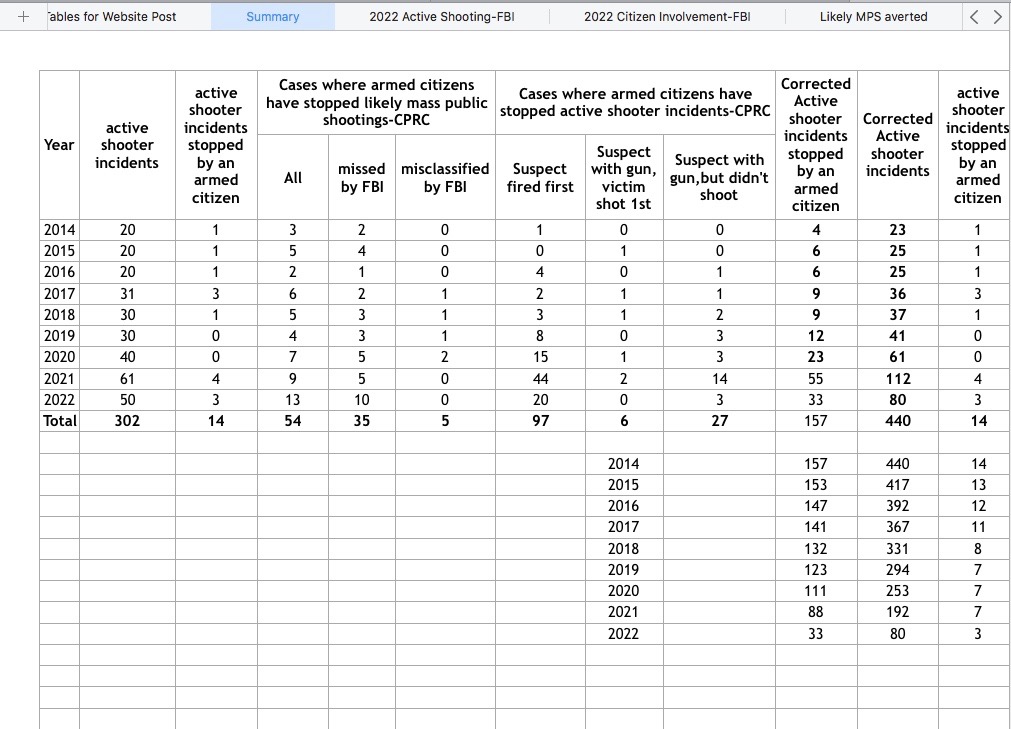Go to Tables for Website Post tab

tap(112, 17)
